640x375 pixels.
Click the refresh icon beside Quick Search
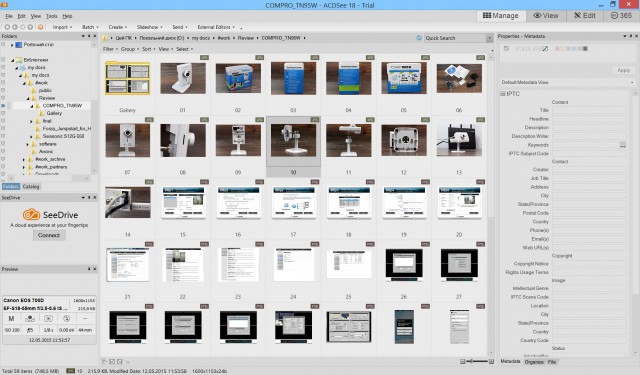pos(419,38)
